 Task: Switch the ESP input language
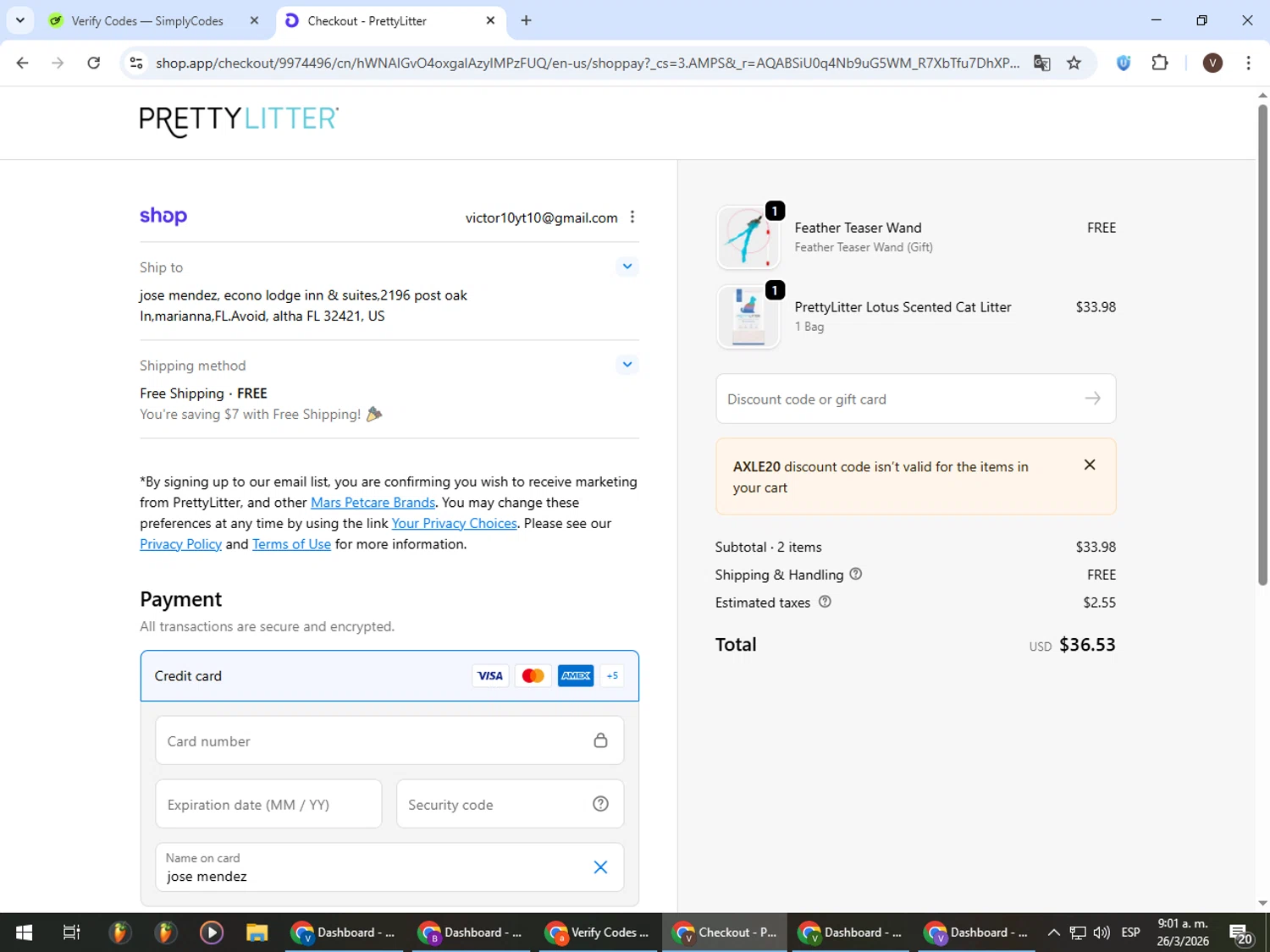[x=1130, y=933]
